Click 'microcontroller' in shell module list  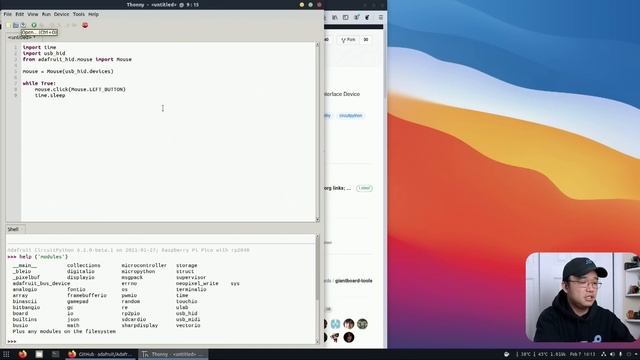[x=144, y=265]
